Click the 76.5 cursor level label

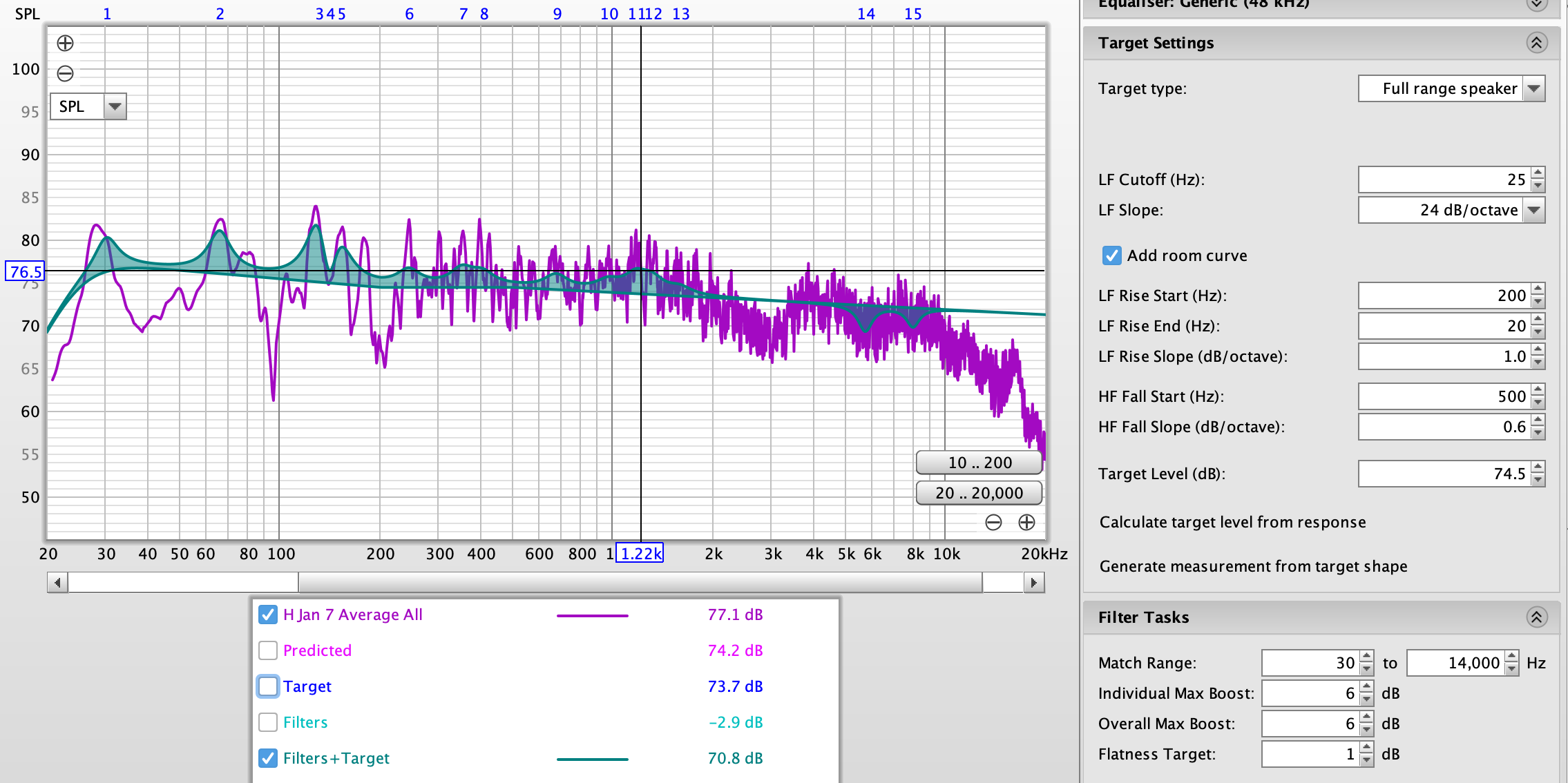(25, 271)
